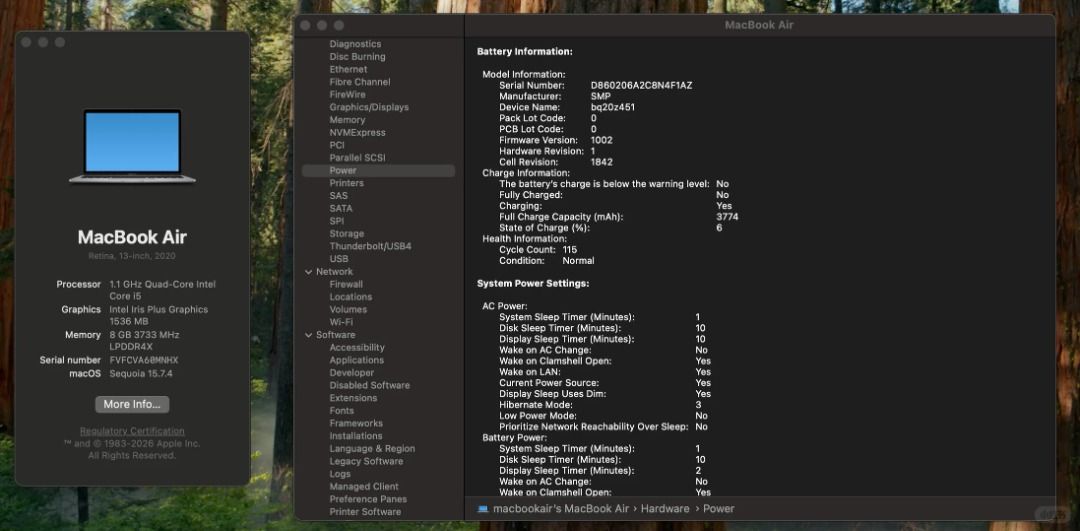Click the computer icon in path bar
Viewport: 1080px width, 531px height.
483,509
